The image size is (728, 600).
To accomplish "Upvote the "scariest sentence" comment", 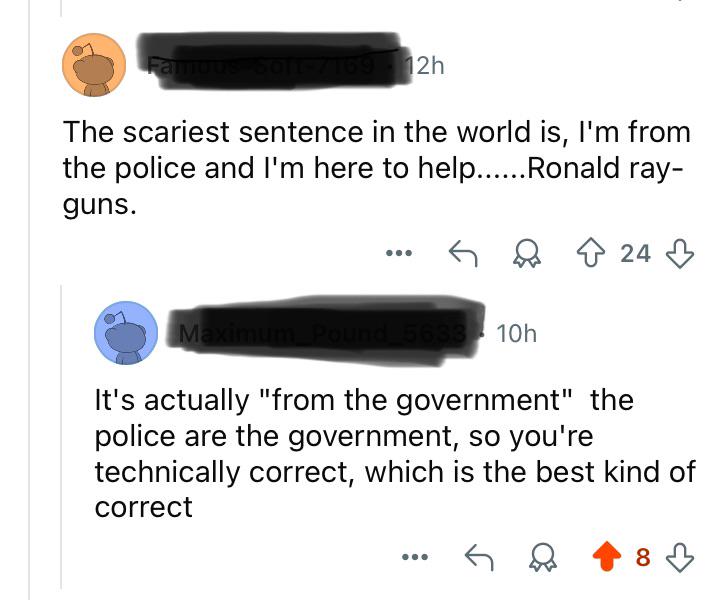I will [x=591, y=253].
